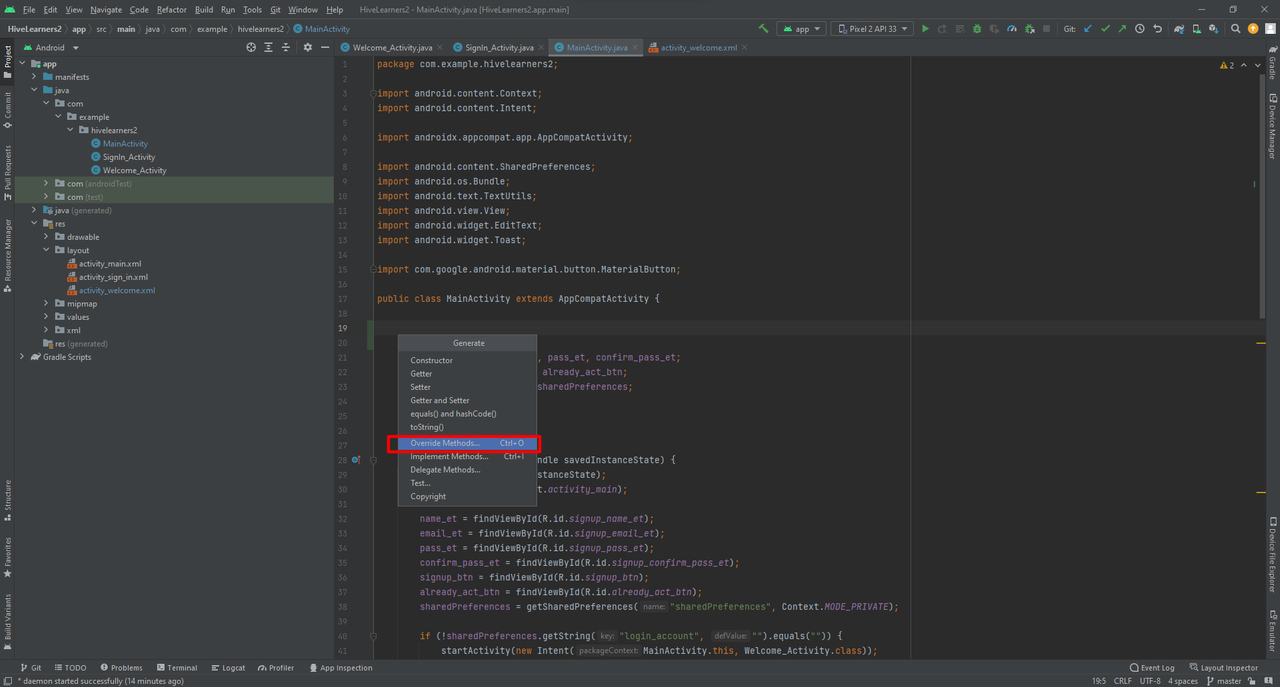This screenshot has height=687, width=1280.
Task: Hide the Project panel with the minus icon
Action: click(x=325, y=47)
